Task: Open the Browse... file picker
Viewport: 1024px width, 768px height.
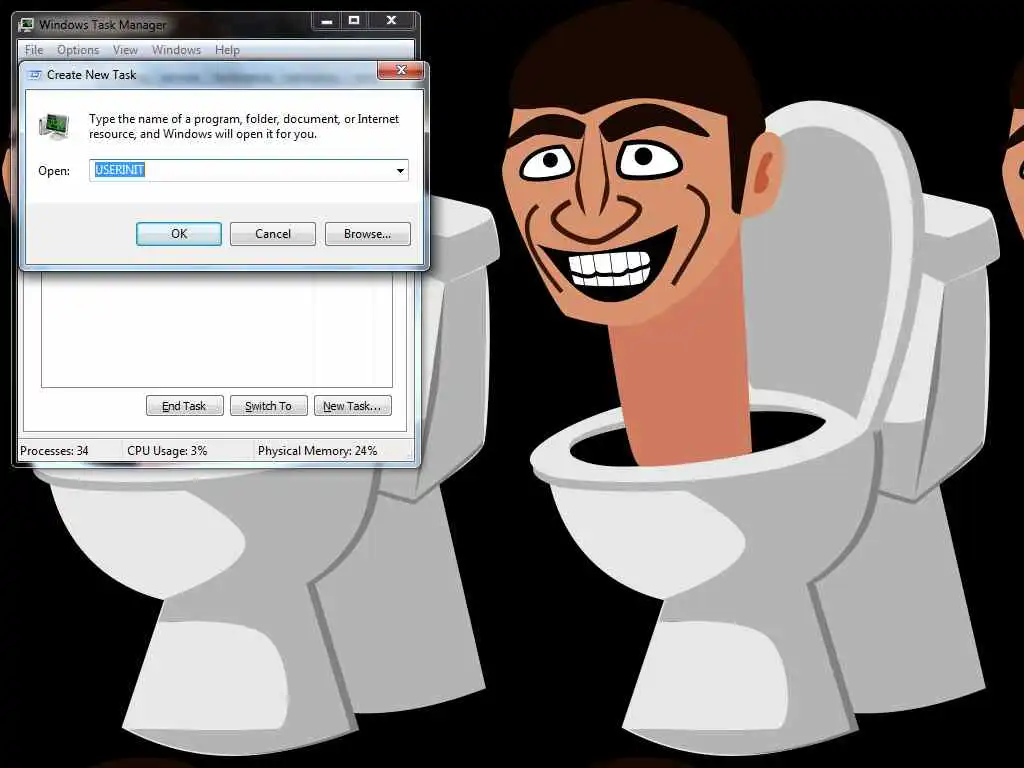Action: coord(367,234)
